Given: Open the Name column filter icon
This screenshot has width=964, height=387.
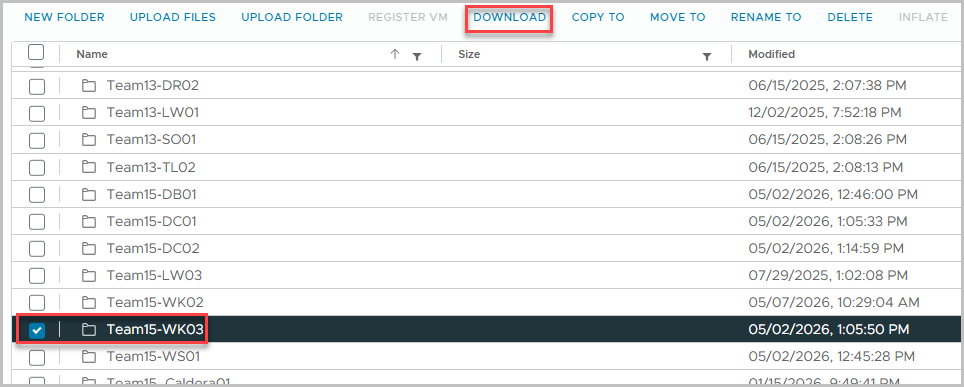Looking at the screenshot, I should (417, 57).
